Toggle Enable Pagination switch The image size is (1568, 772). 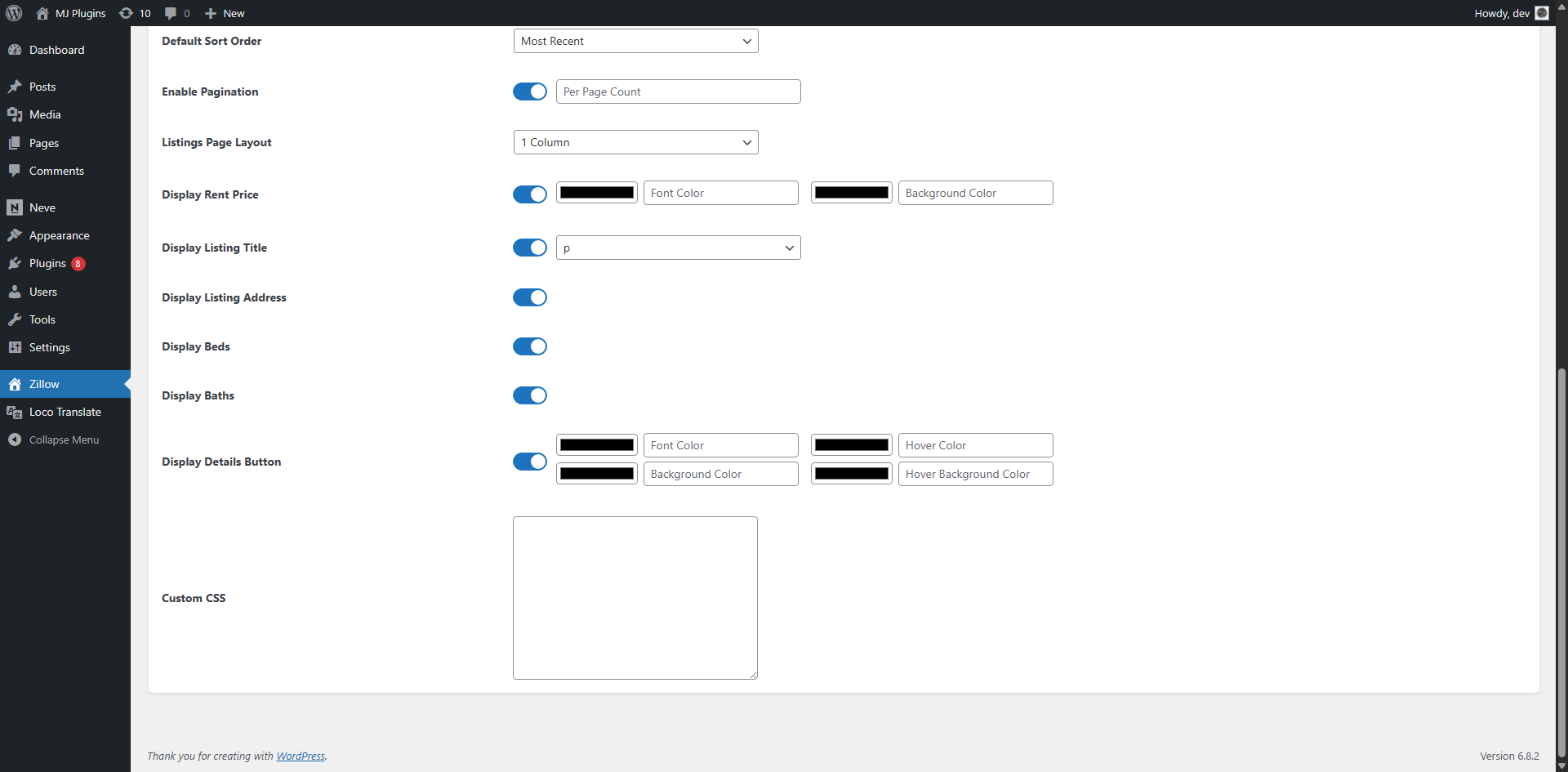pos(530,91)
